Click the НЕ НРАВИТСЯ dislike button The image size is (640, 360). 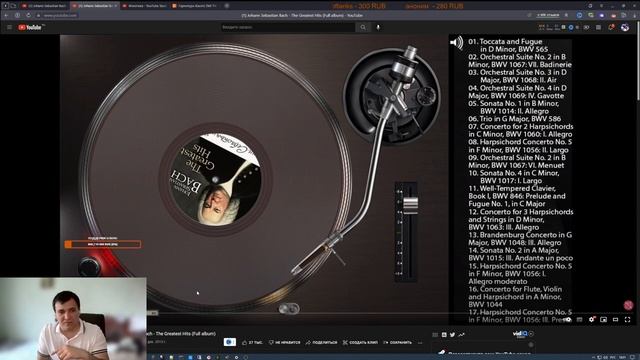click(x=284, y=342)
